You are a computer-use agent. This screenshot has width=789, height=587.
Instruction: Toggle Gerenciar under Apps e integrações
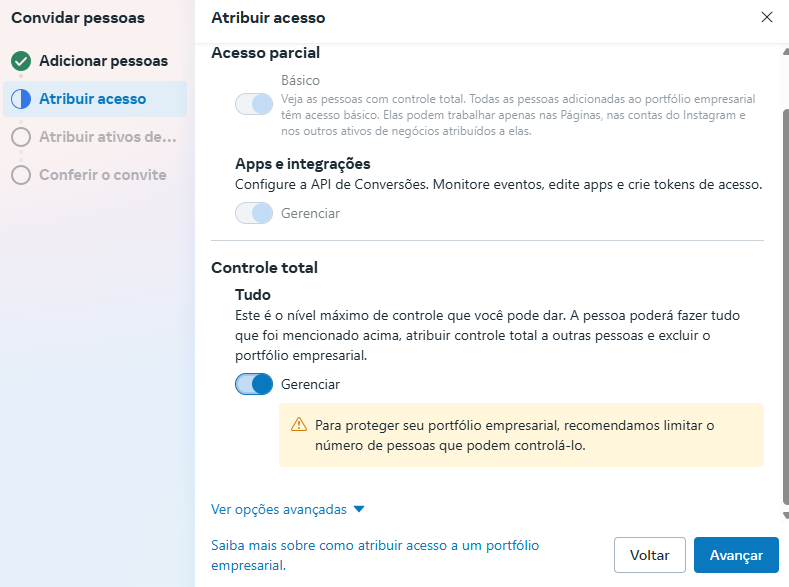[x=254, y=213]
